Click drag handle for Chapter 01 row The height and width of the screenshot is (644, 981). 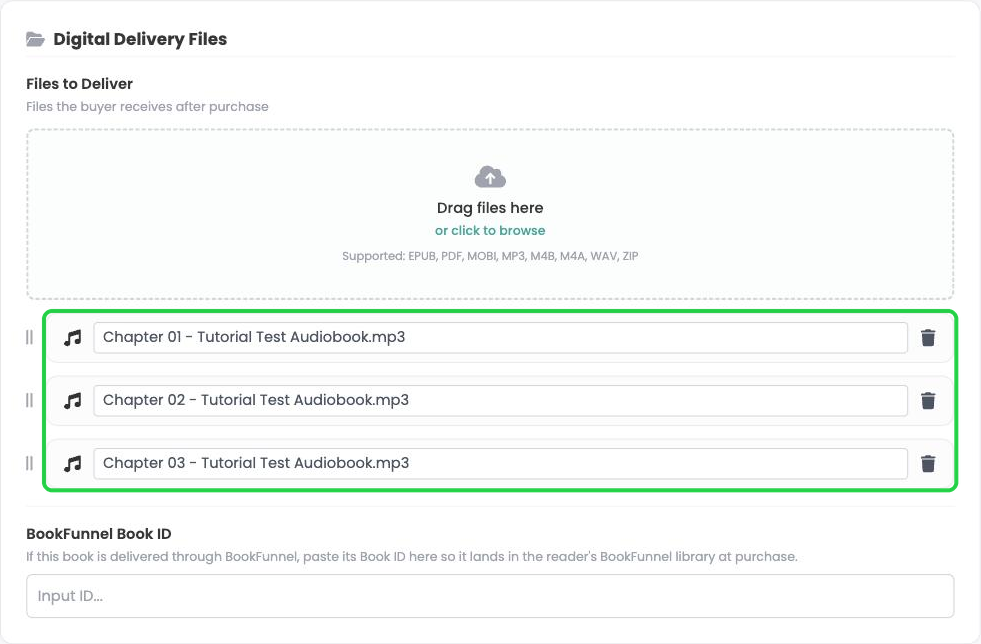[29, 337]
